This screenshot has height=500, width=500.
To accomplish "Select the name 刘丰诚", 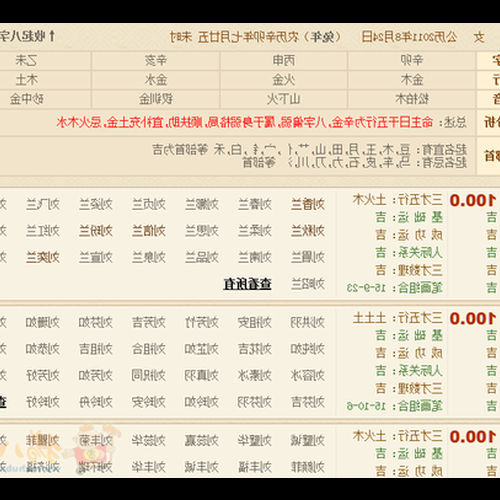I will (202, 467).
